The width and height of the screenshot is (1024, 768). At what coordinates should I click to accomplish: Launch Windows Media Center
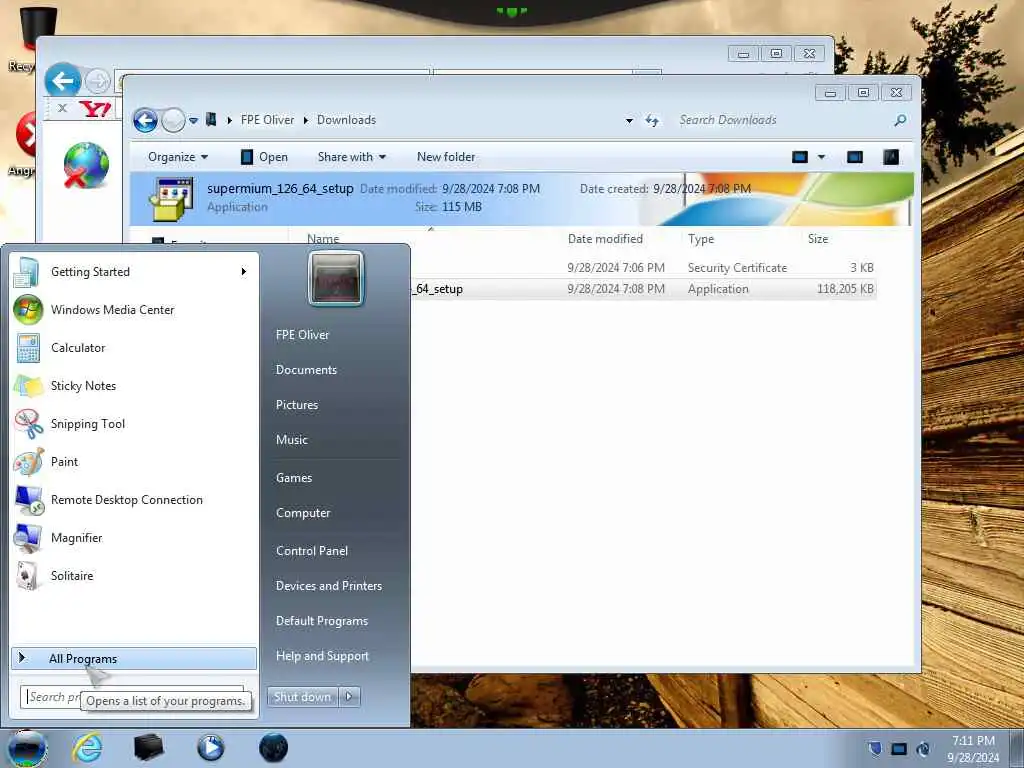(x=133, y=310)
